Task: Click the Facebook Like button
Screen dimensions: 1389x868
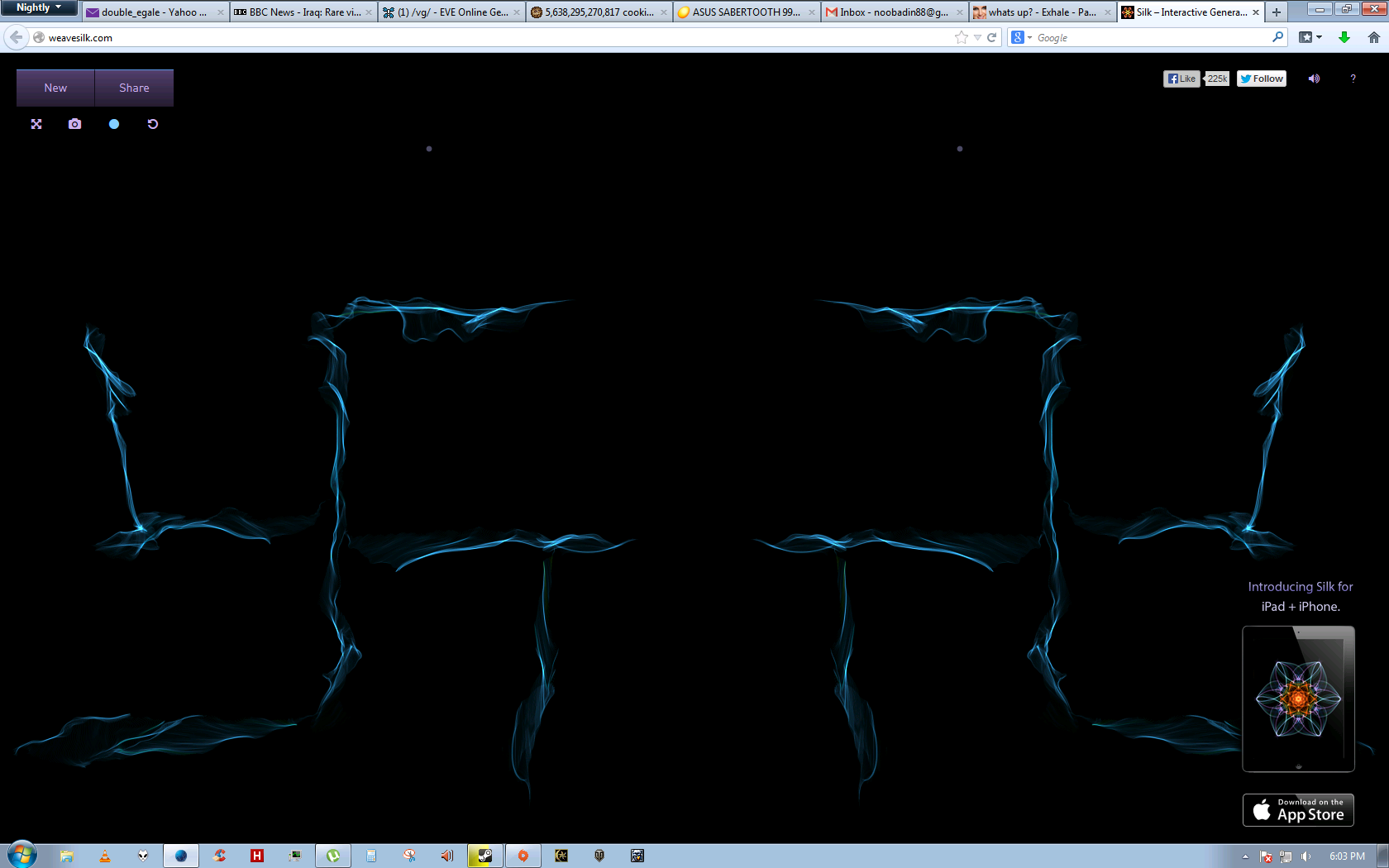Action: click(x=1181, y=79)
